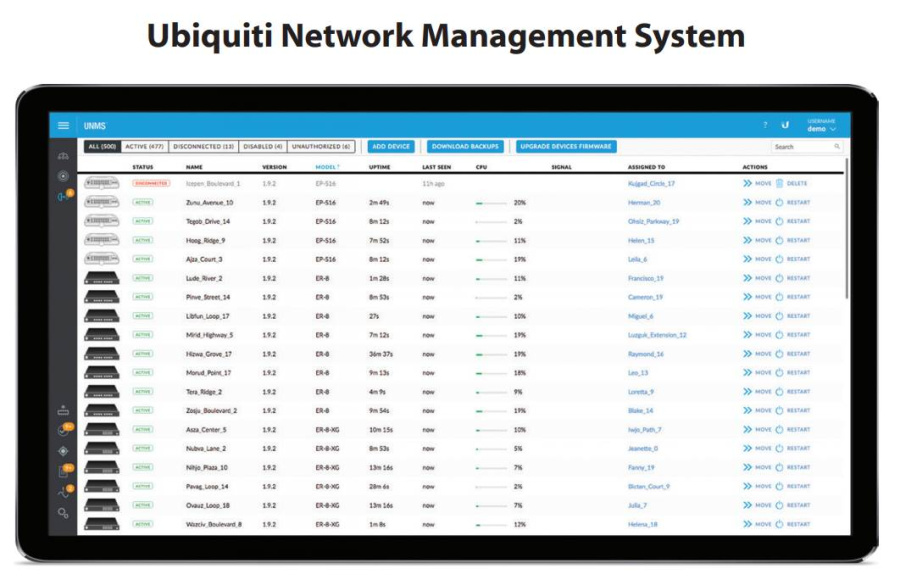Image resolution: width=900 pixels, height=580 pixels.
Task: Click the Zosju_Boulevard_2 device name
Action: (211, 411)
